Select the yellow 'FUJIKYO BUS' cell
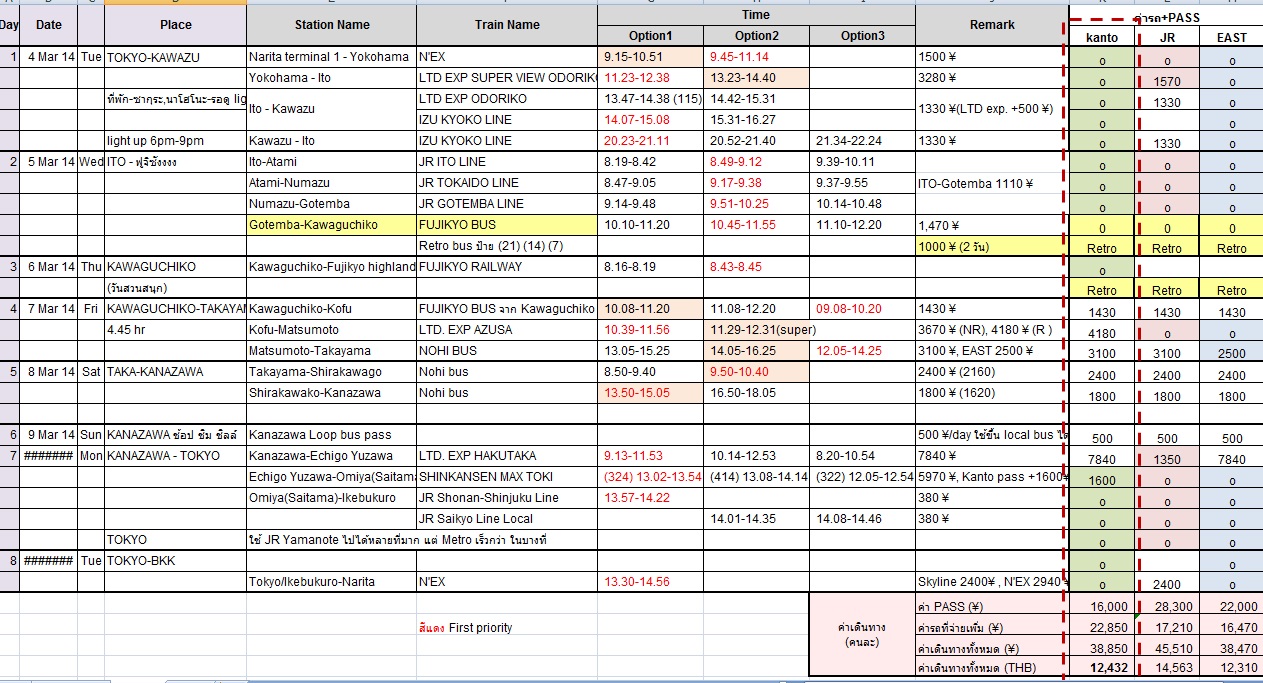The image size is (1263, 683). [x=507, y=225]
